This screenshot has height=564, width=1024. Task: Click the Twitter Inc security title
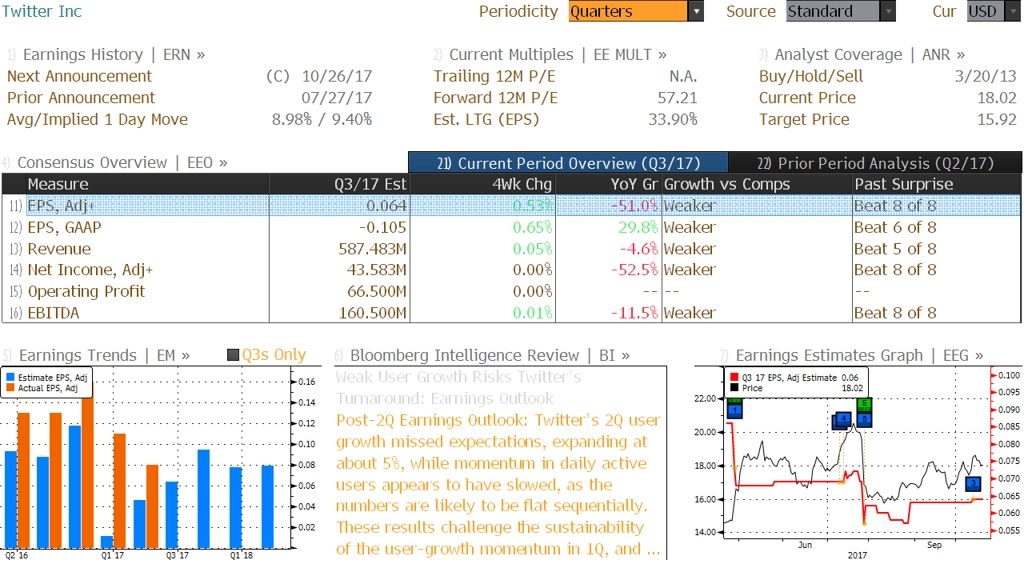pyautogui.click(x=42, y=11)
